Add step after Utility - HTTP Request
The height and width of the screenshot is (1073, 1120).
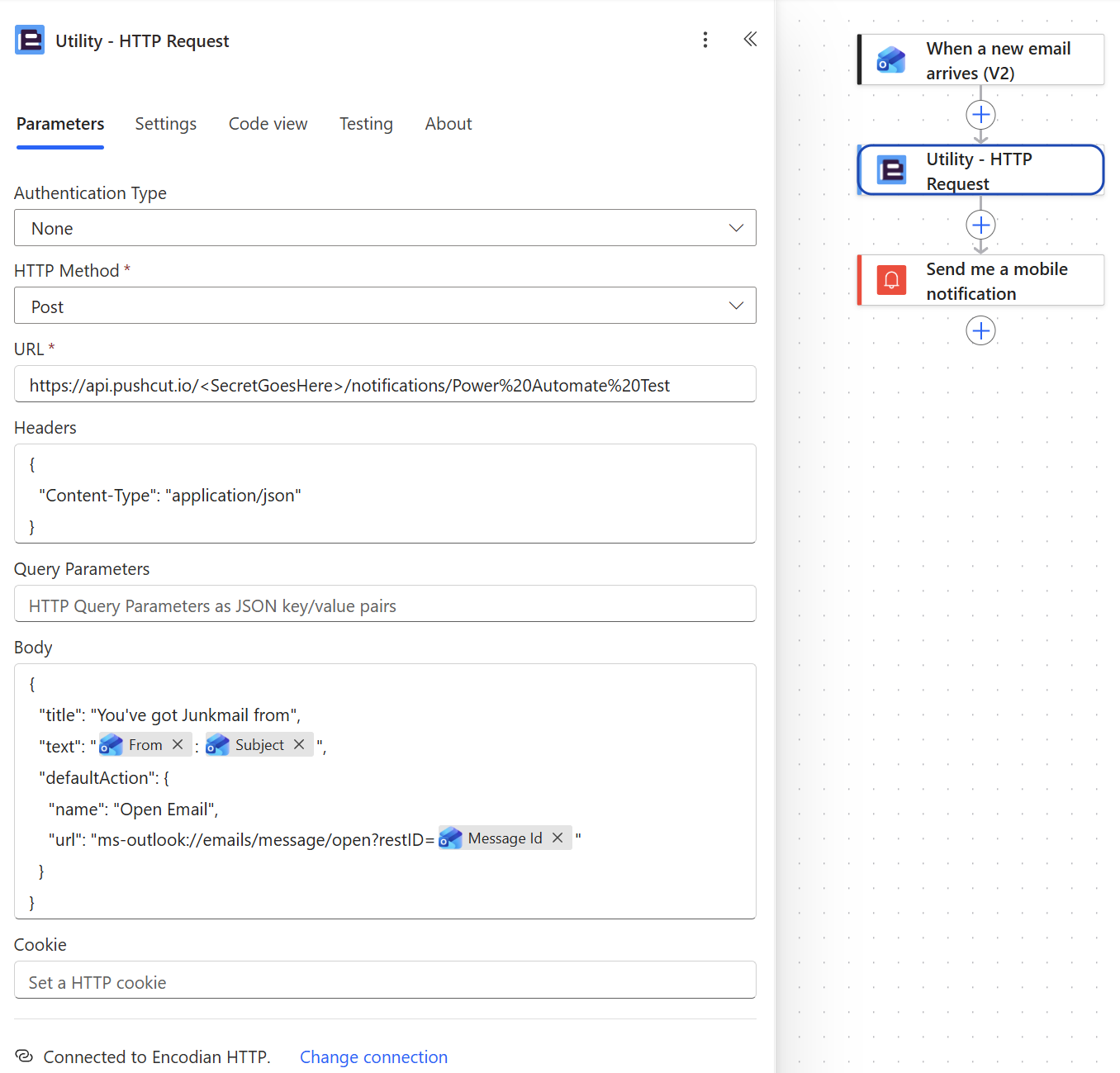(x=980, y=225)
